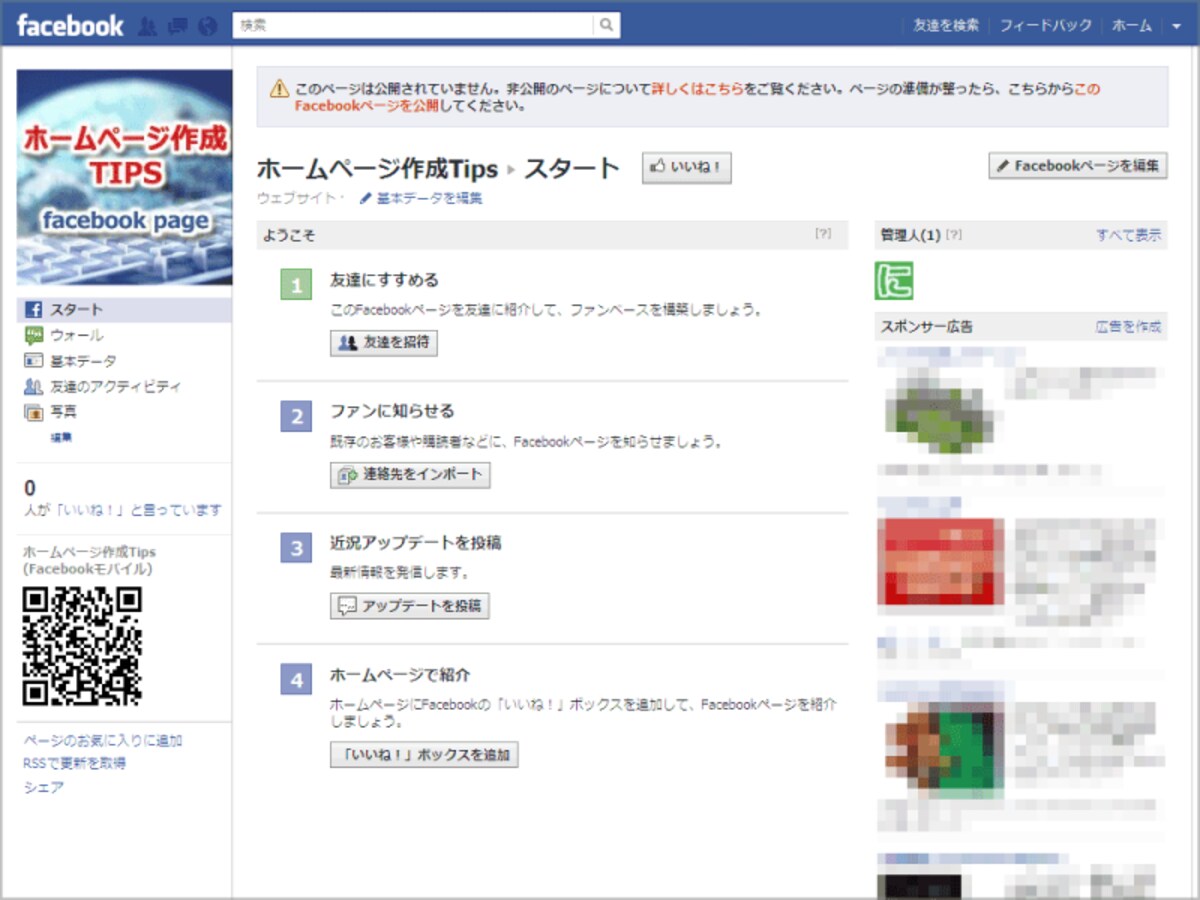
Task: Click the warning triangle icon
Action: (x=279, y=89)
